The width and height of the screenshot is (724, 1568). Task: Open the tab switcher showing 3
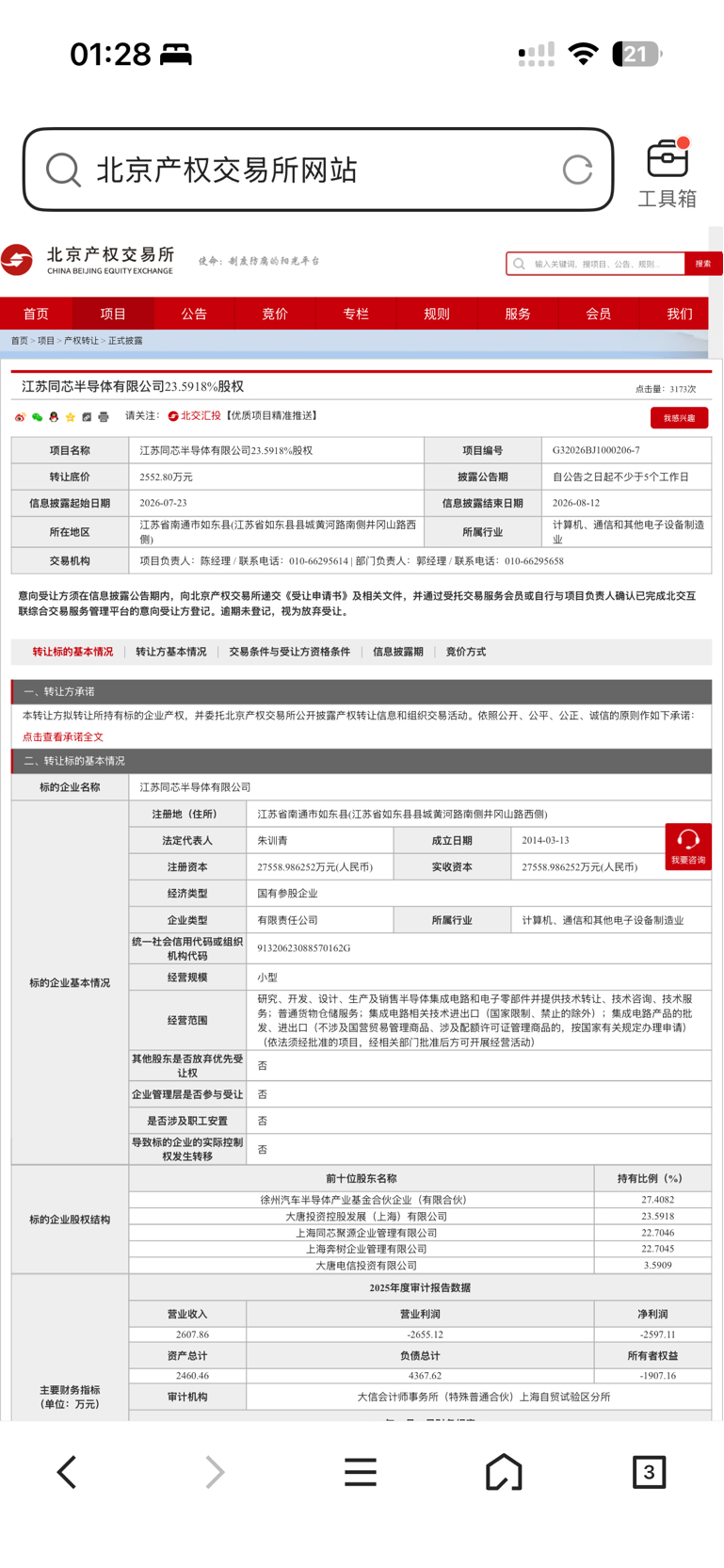[649, 1472]
